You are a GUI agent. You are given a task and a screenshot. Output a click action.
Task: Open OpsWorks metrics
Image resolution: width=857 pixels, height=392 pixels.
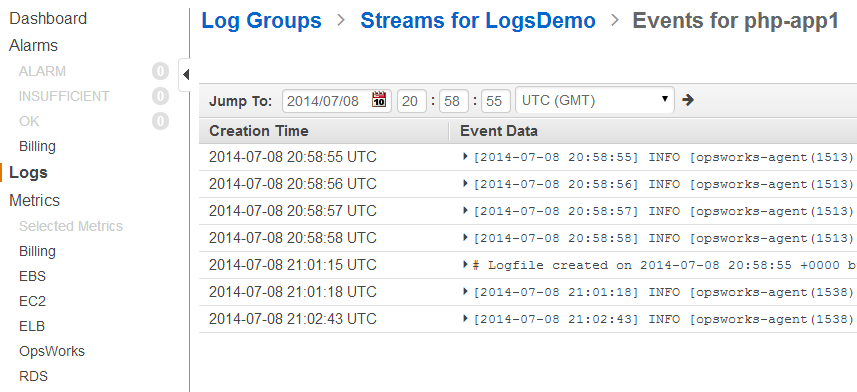52,351
